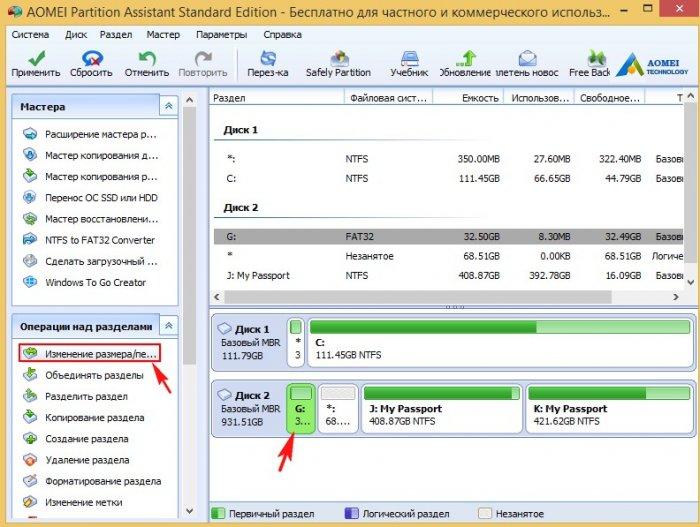Select the 350.00MB system reserved row
700x527 pixels.
448,159
